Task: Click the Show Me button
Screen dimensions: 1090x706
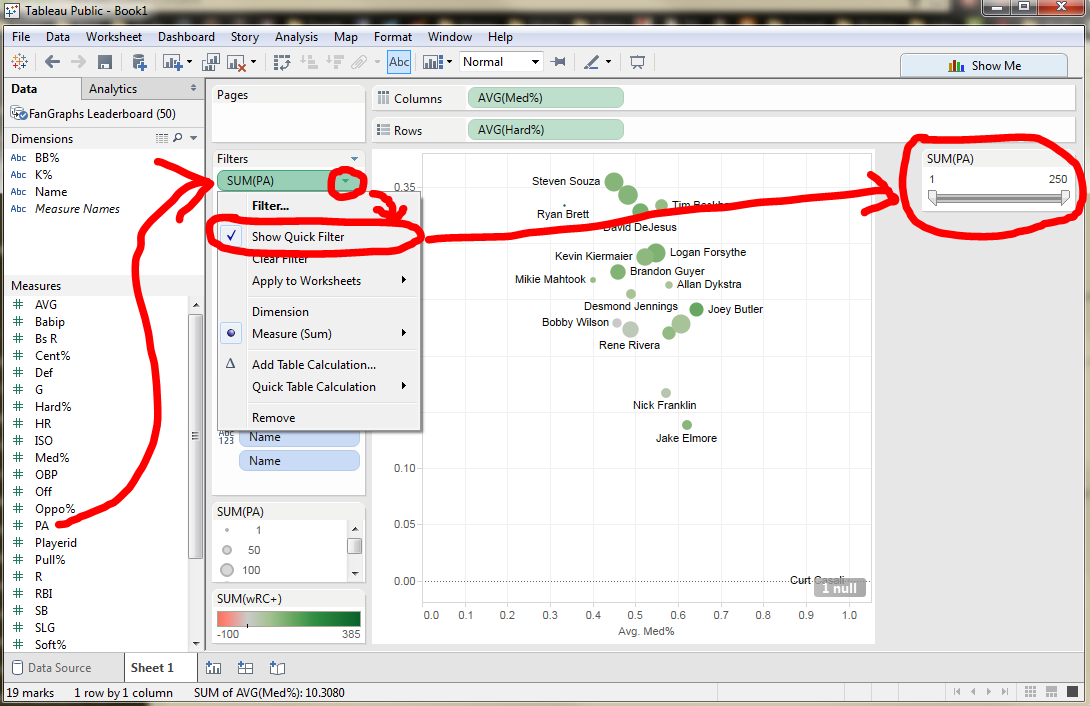Action: click(984, 64)
